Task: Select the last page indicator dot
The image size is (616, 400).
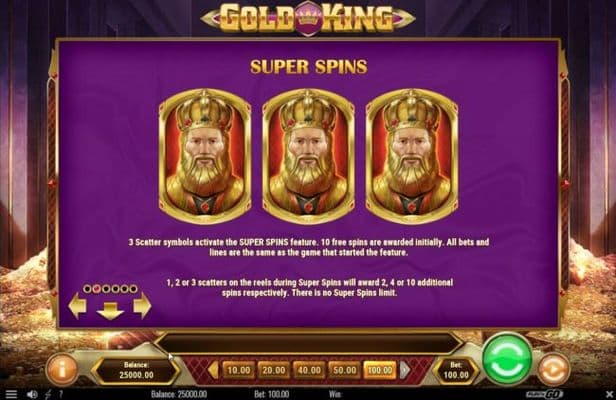Action: (133, 289)
